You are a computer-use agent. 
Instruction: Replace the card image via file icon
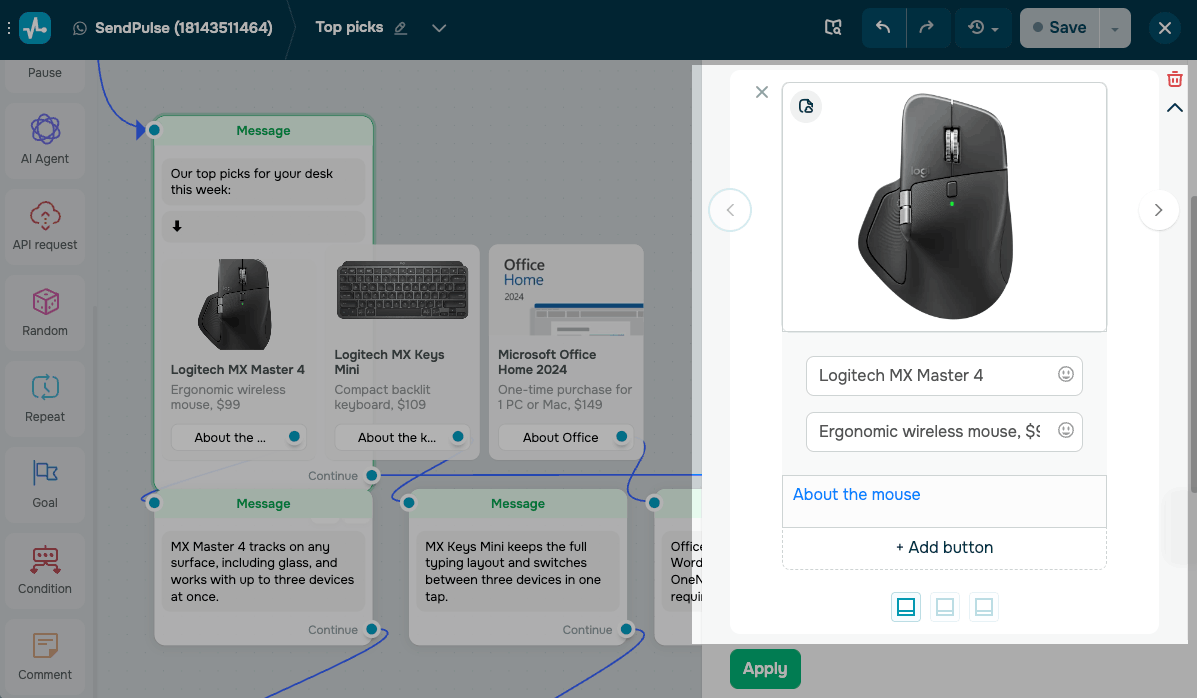(806, 106)
